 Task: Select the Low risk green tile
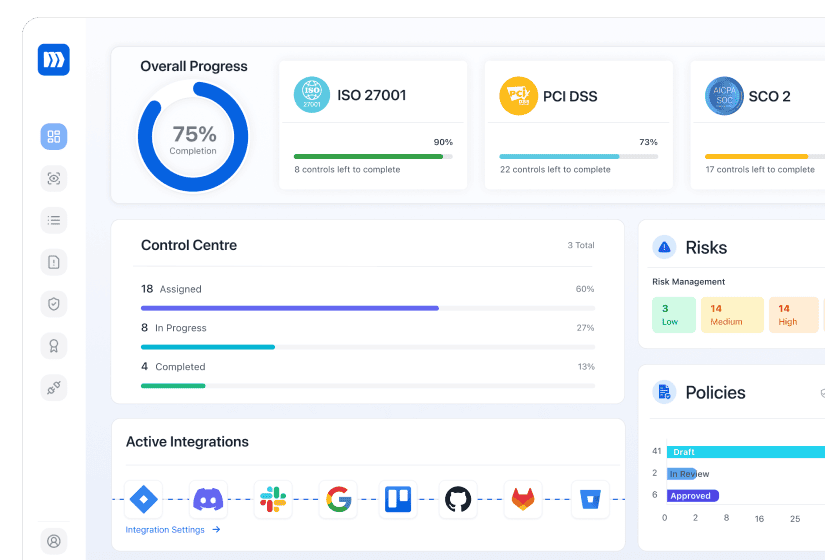(x=673, y=315)
